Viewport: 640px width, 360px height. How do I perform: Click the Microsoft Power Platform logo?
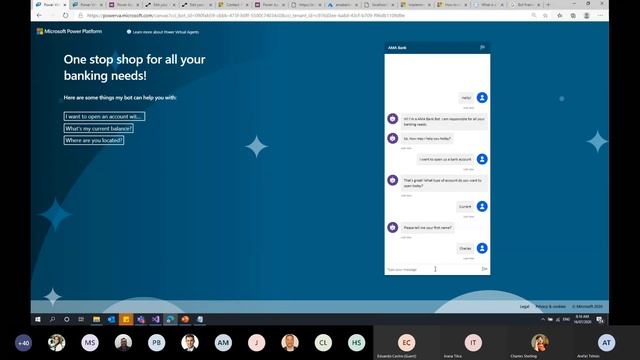[x=69, y=31]
